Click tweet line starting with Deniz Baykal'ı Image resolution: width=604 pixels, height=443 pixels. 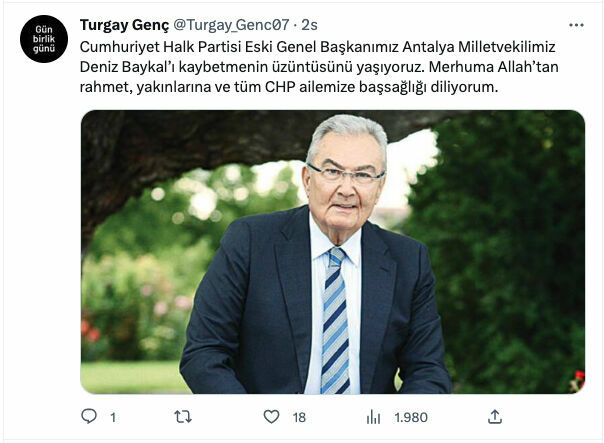(319, 67)
